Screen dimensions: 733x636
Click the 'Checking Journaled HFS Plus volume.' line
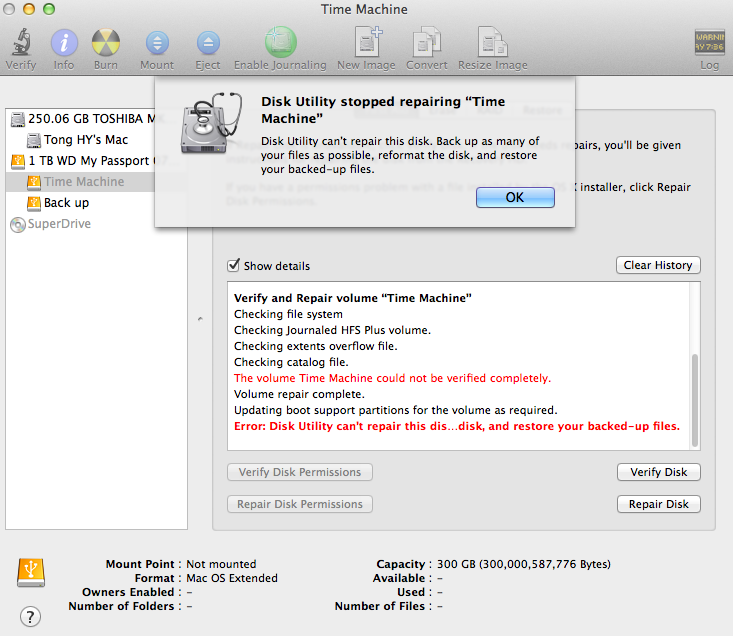click(332, 330)
